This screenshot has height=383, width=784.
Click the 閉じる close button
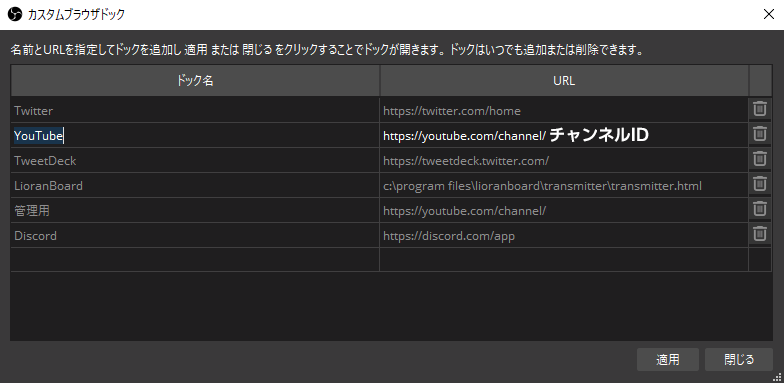(x=739, y=360)
